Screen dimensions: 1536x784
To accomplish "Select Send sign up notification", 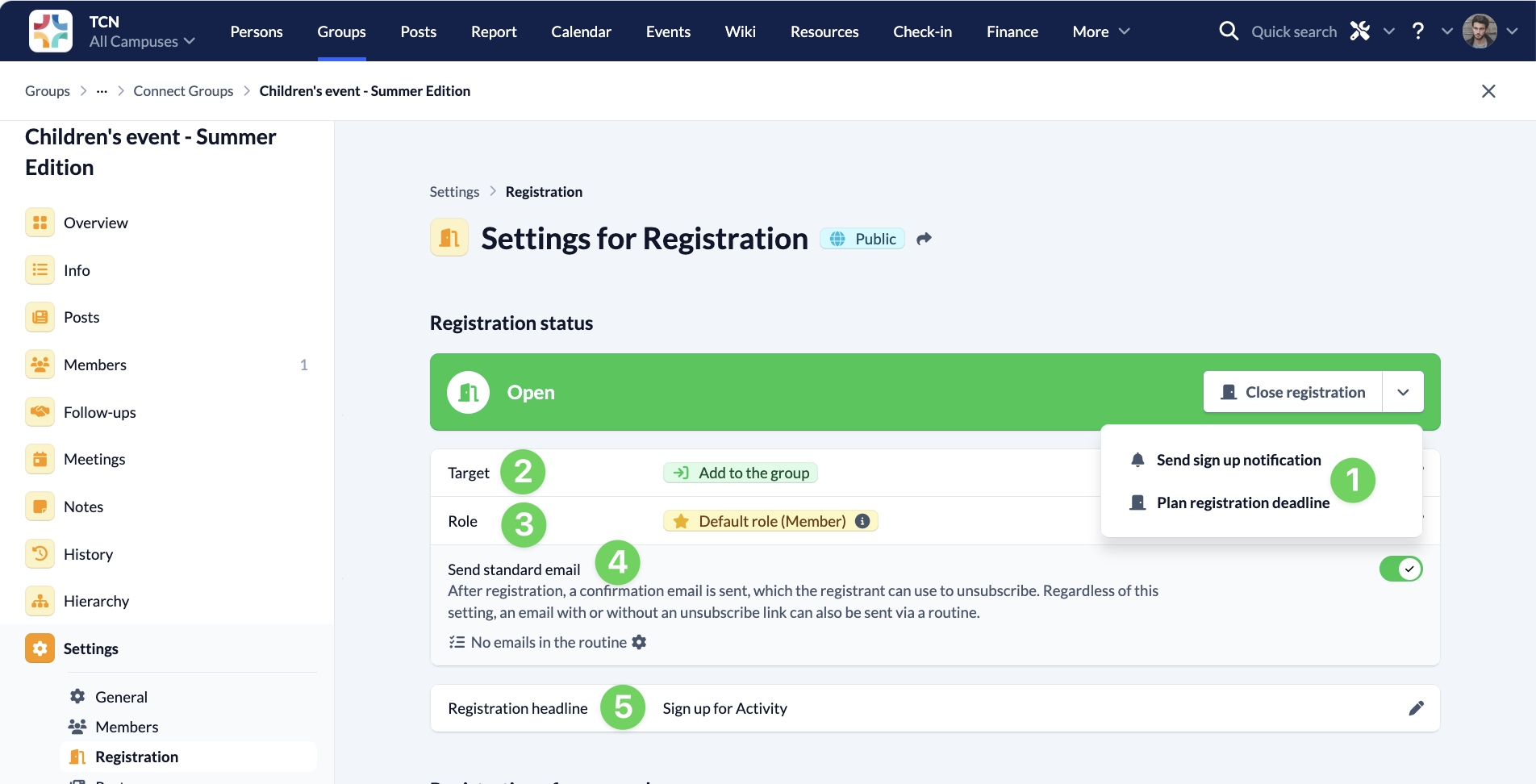I will point(1238,460).
